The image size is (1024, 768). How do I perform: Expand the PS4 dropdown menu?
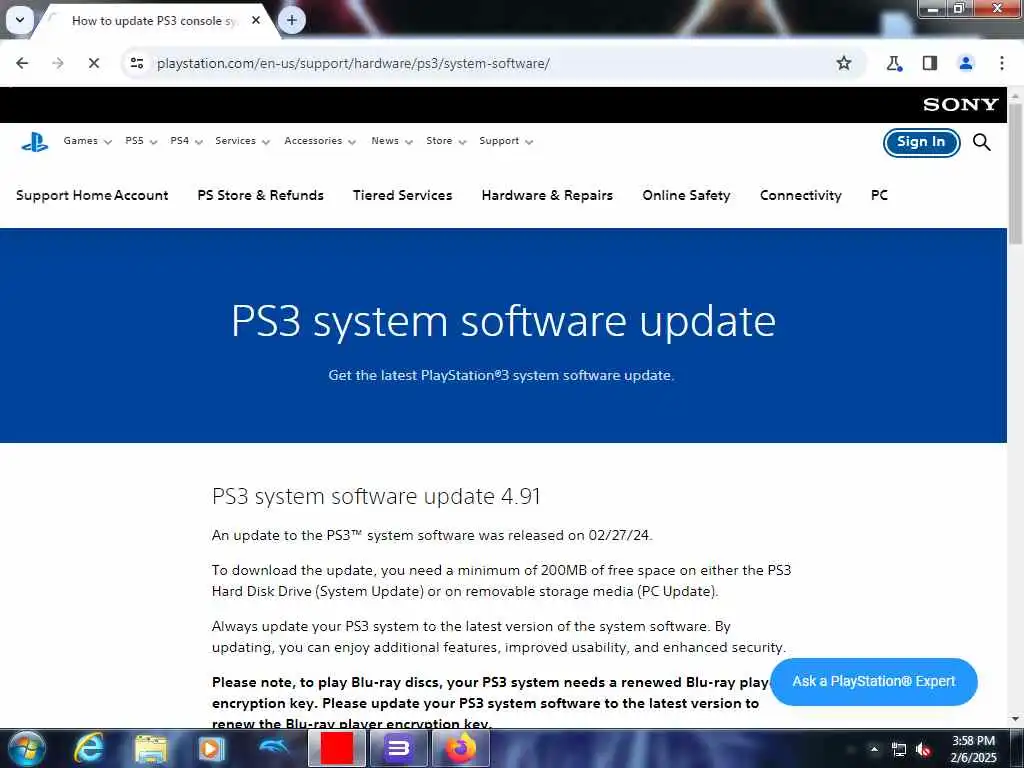186,141
